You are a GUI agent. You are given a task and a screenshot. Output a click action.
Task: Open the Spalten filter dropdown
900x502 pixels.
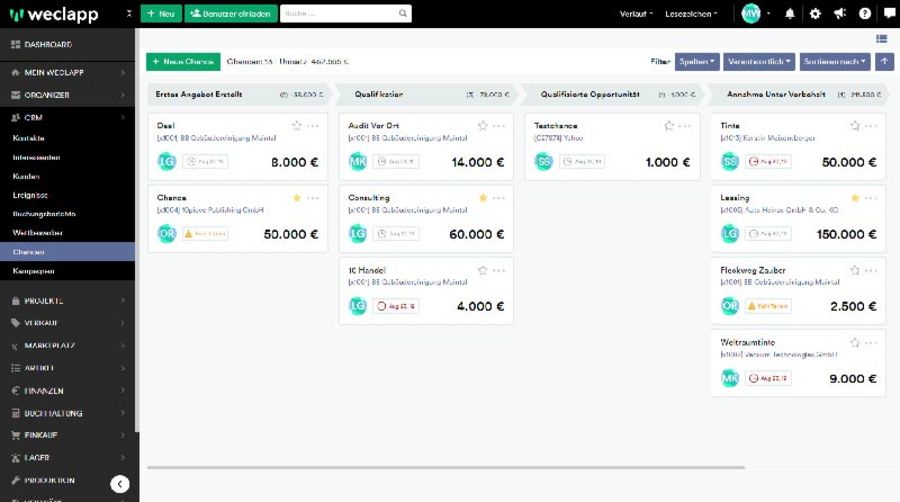[x=697, y=62]
